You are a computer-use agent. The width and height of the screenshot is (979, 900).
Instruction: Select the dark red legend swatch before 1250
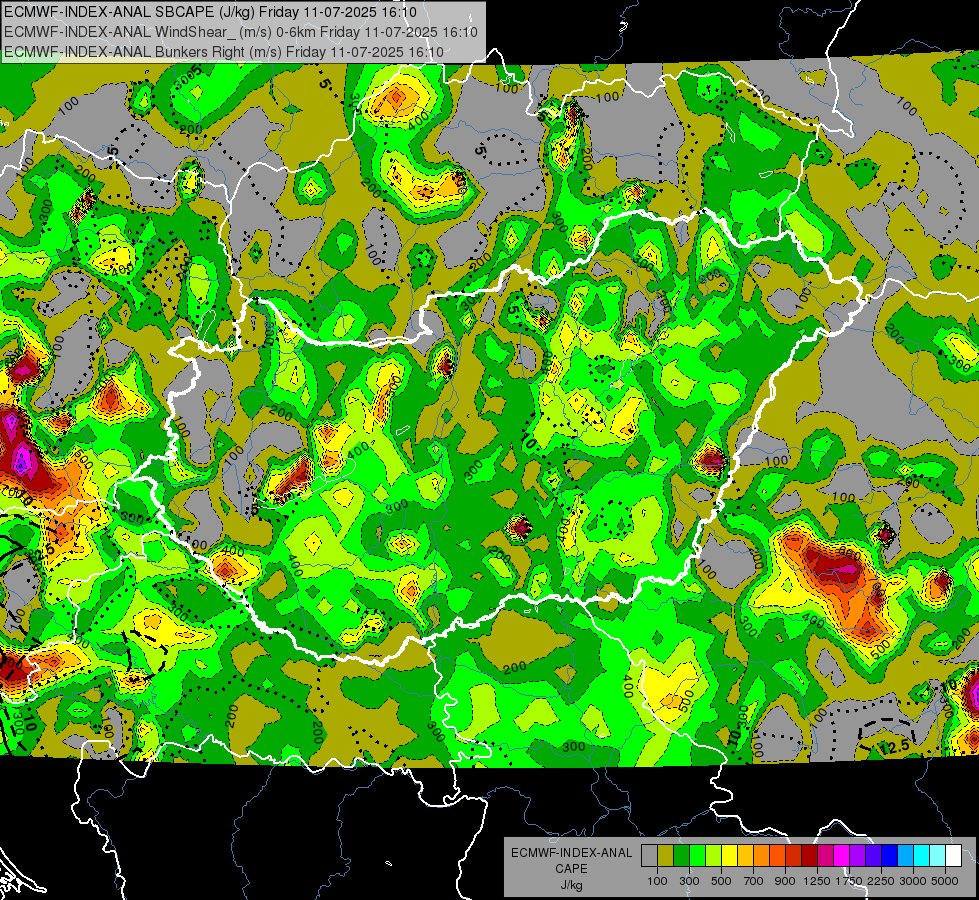[x=810, y=855]
